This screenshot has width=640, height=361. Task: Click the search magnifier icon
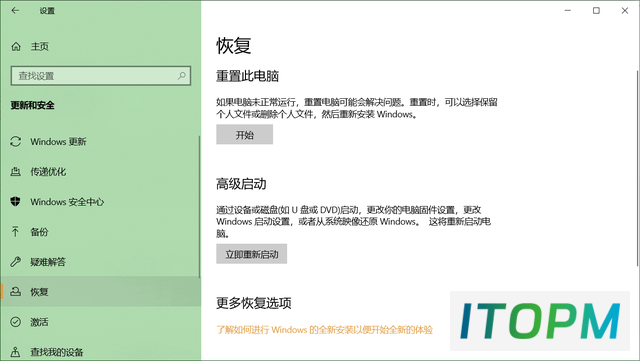pyautogui.click(x=182, y=76)
